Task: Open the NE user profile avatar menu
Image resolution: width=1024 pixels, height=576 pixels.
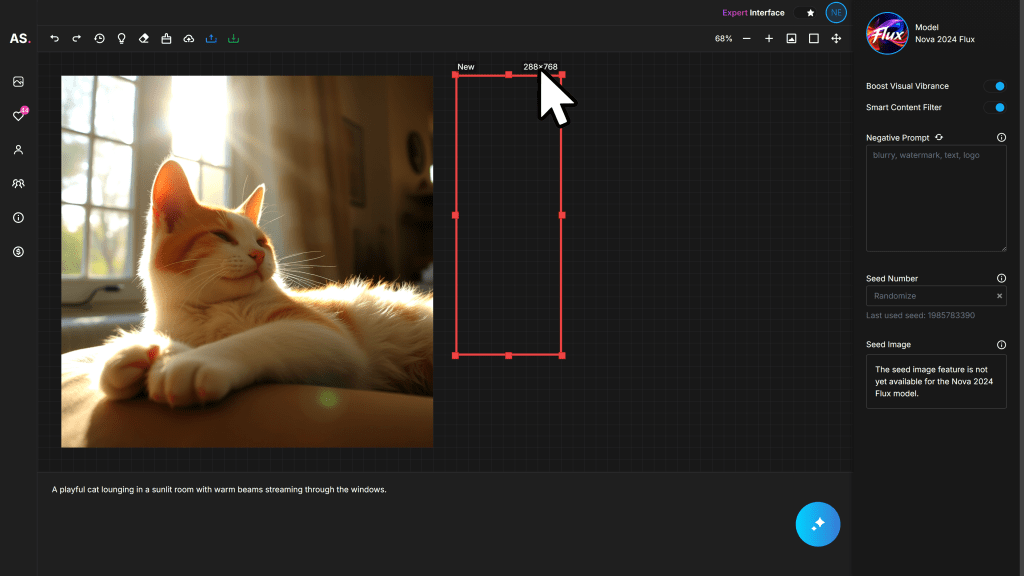Action: click(x=836, y=13)
